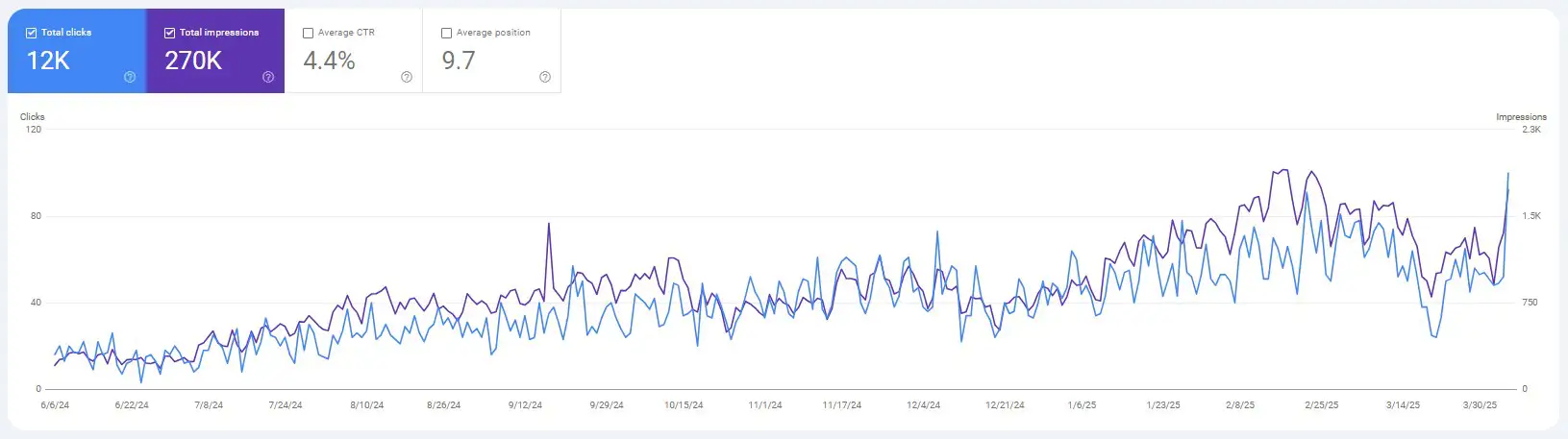
Task: Click the impressions spike near 9/12/24
Action: tap(548, 225)
